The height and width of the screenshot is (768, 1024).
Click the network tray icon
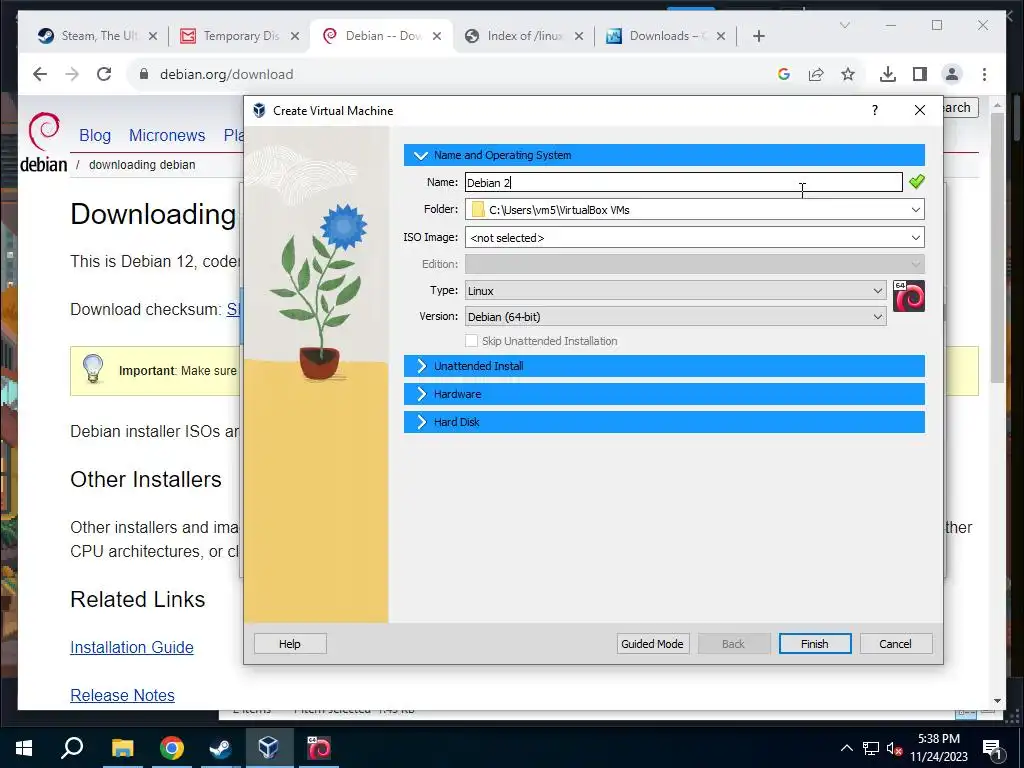[871, 748]
